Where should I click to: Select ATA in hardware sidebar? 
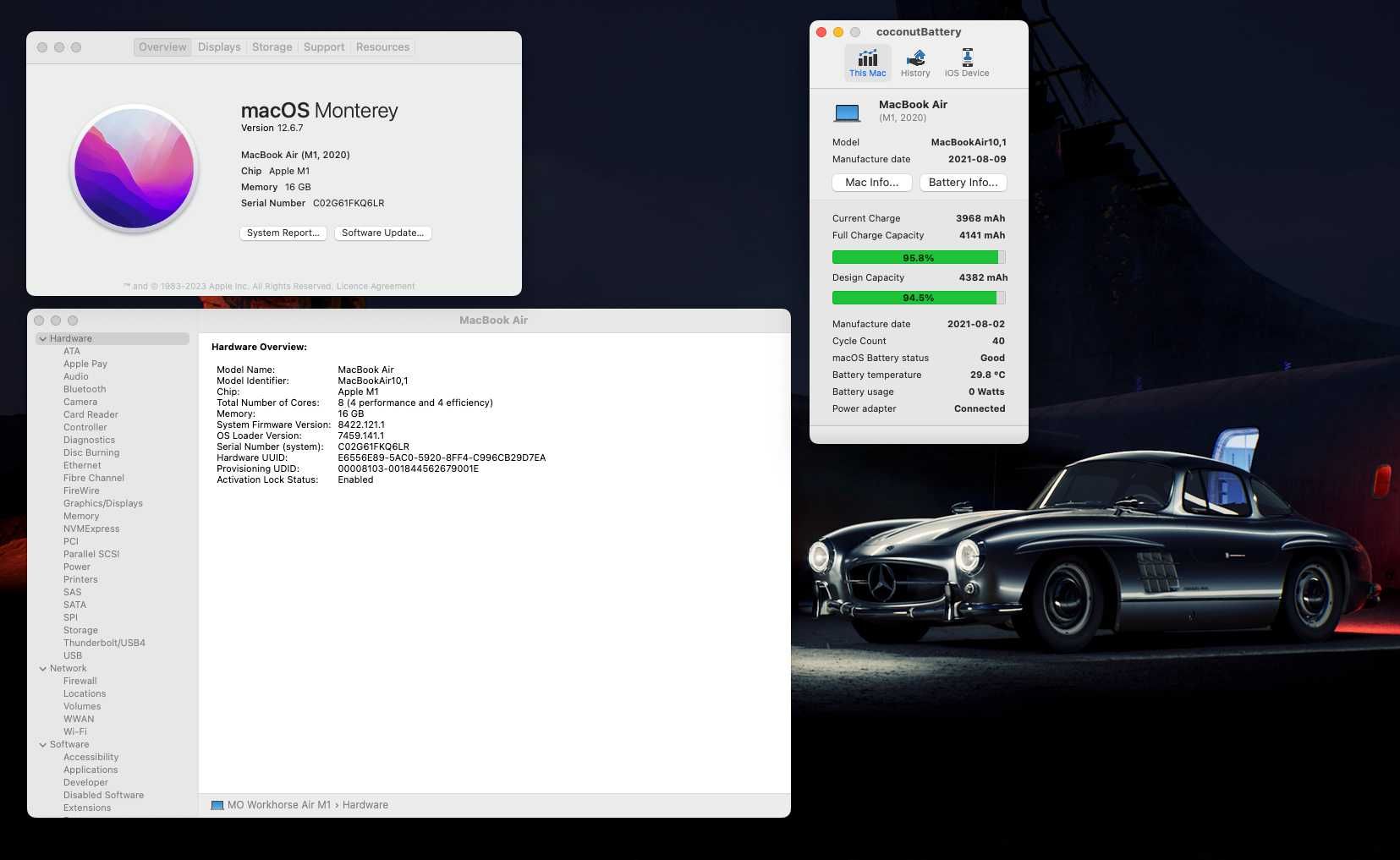click(x=72, y=351)
